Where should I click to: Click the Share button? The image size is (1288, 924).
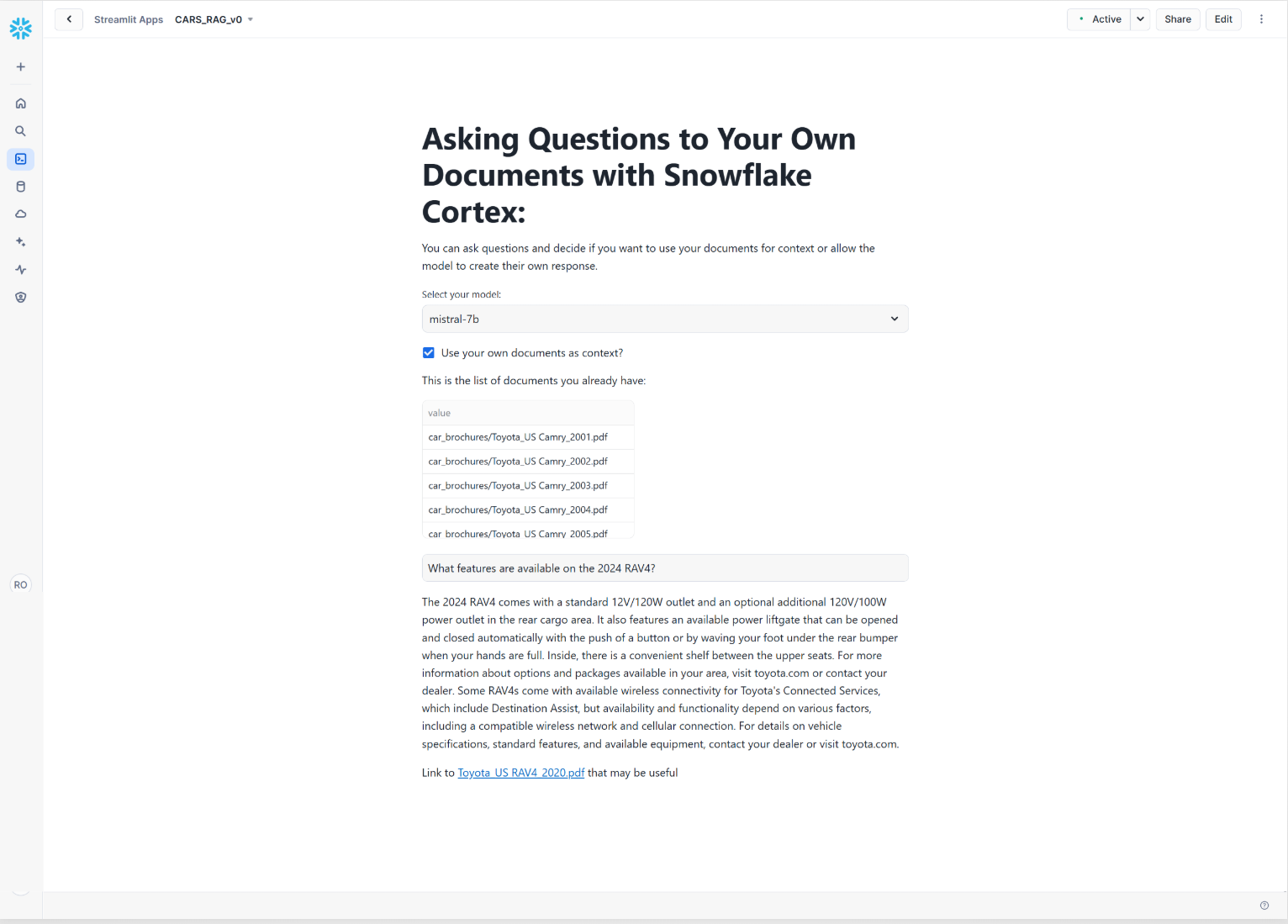coord(1178,19)
